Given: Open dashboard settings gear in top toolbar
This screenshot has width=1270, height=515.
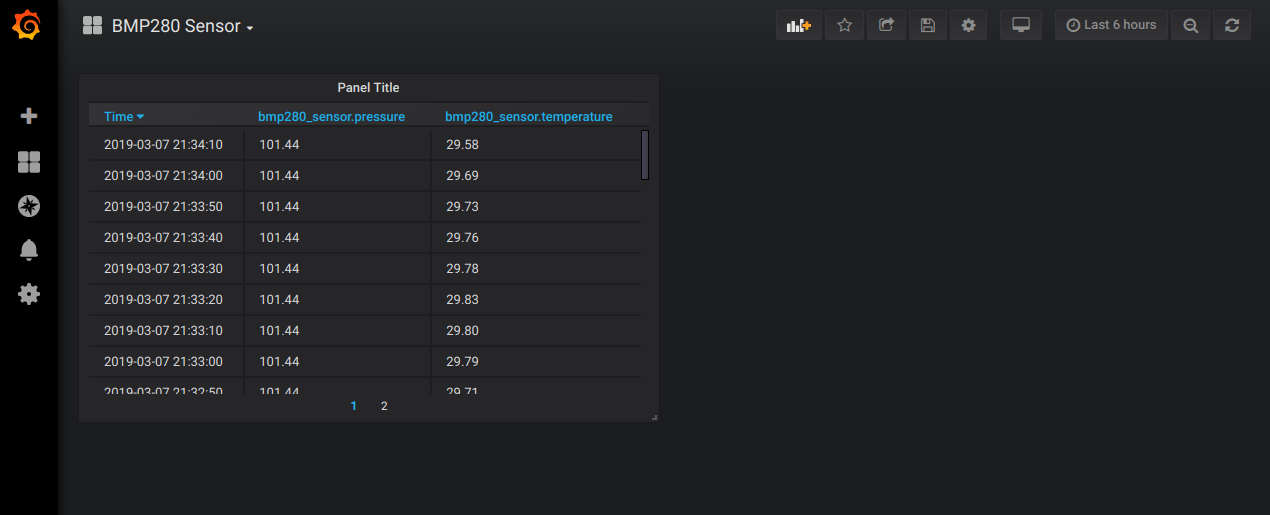Looking at the screenshot, I should click(x=968, y=26).
